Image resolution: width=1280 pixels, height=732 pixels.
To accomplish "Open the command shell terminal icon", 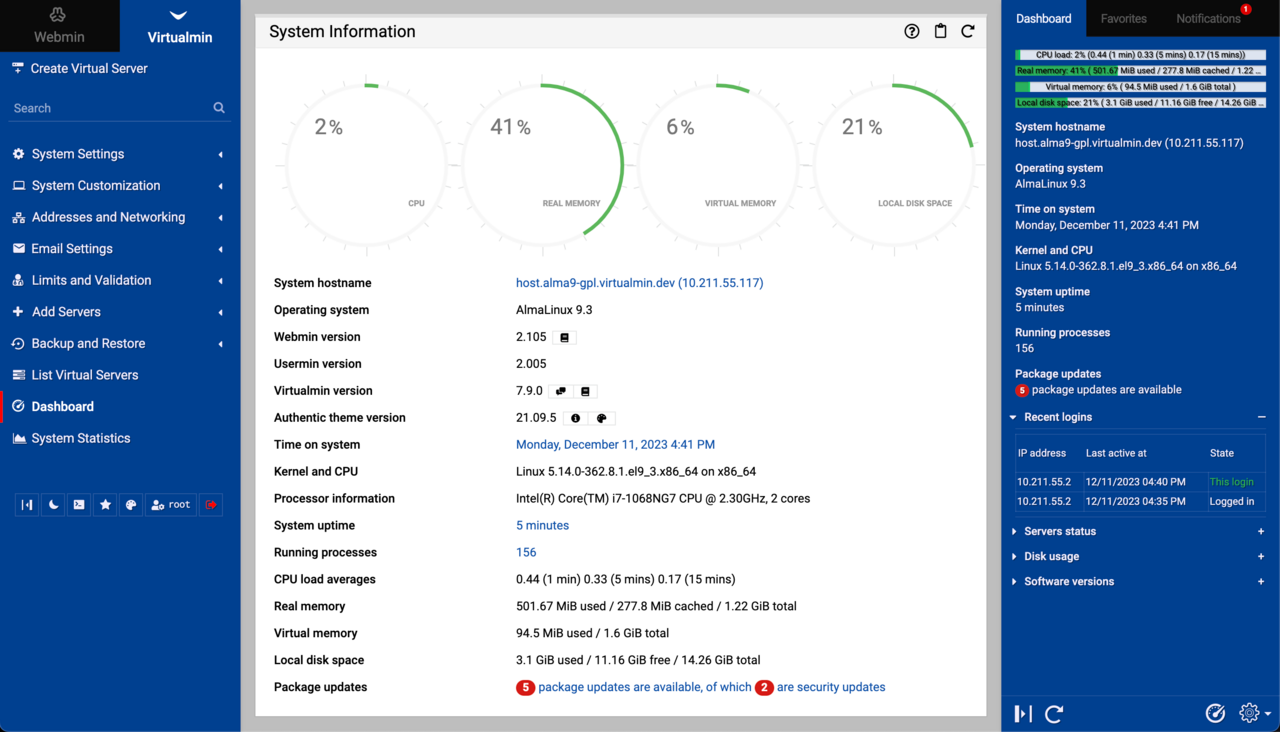I will (79, 505).
